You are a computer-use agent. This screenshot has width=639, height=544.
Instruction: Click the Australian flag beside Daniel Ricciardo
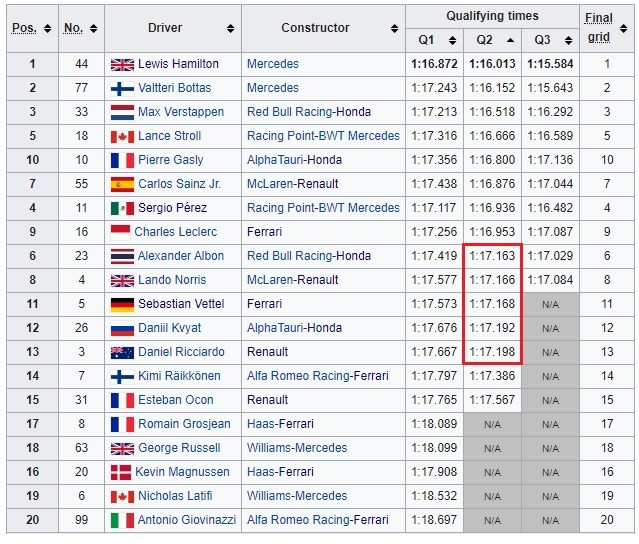[x=122, y=352]
